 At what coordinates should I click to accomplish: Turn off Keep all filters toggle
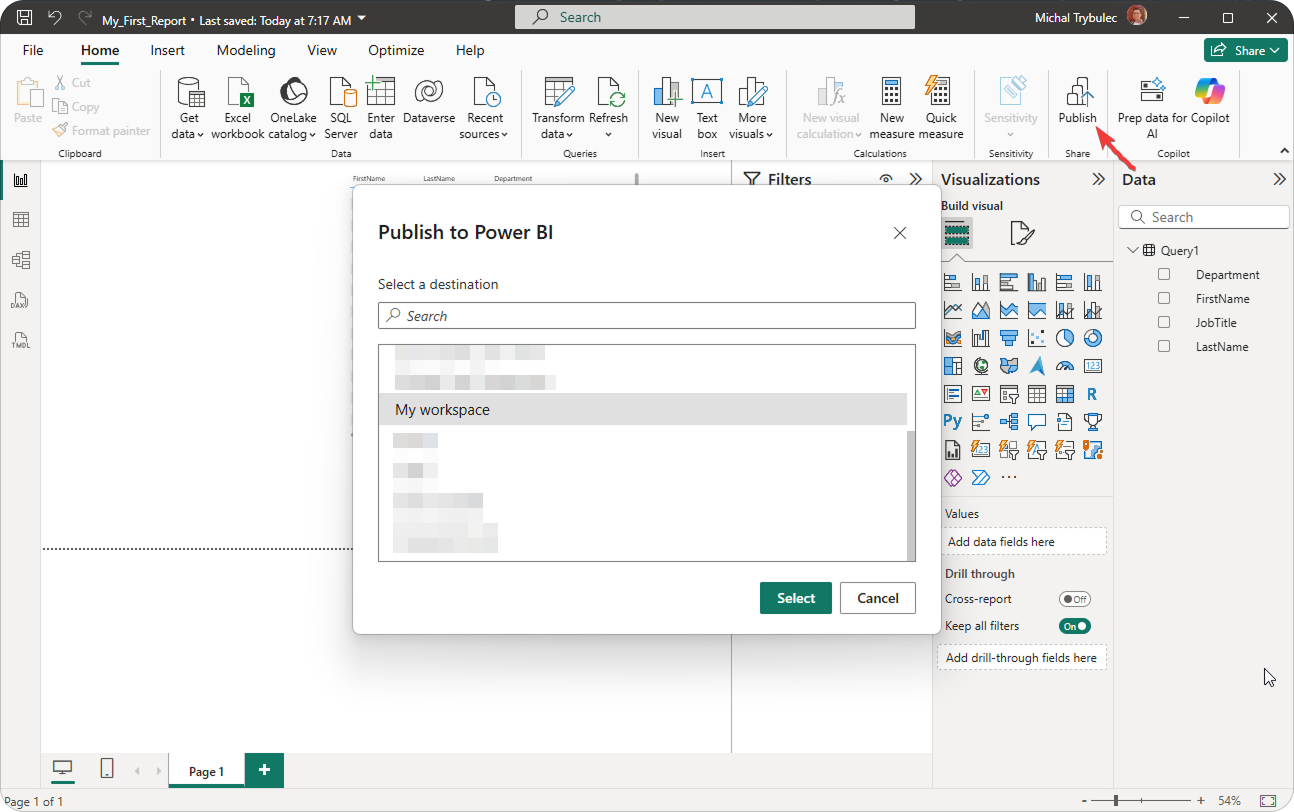tap(1075, 626)
